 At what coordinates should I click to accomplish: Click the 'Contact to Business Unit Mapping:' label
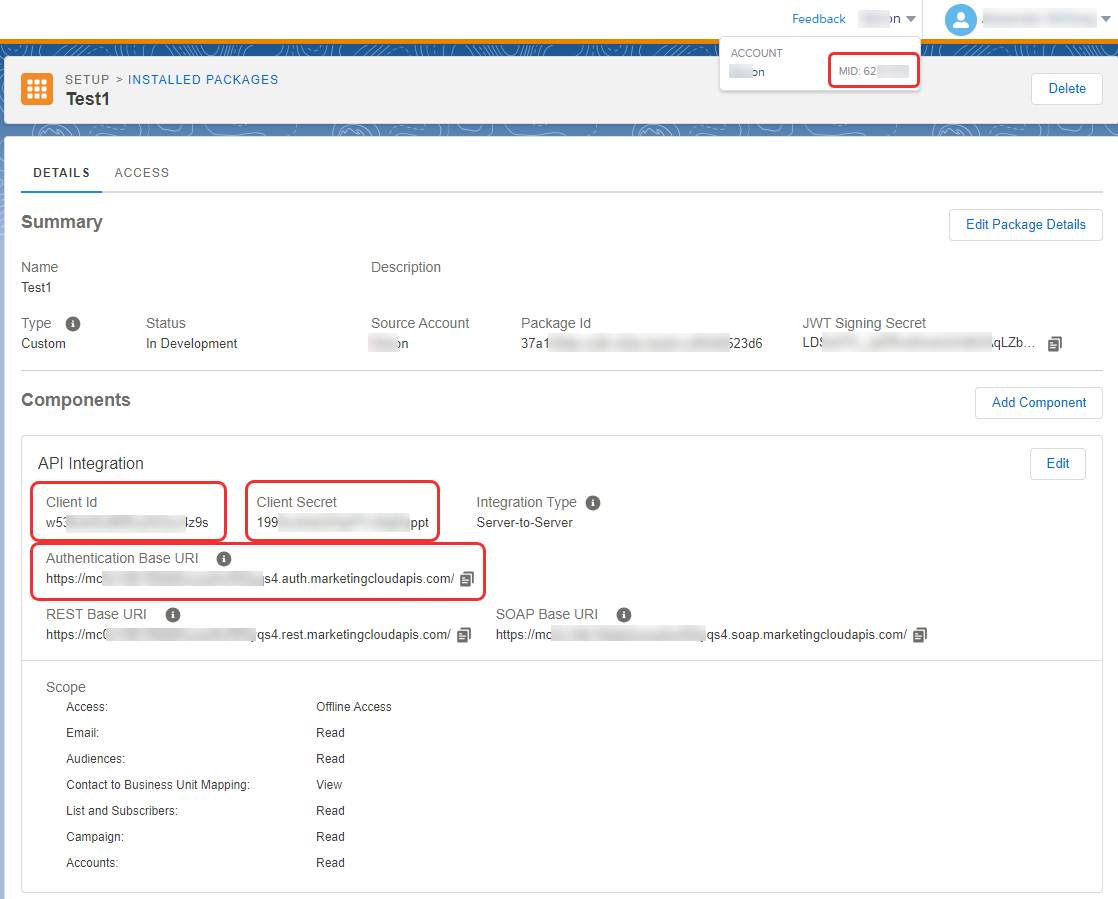coord(158,785)
